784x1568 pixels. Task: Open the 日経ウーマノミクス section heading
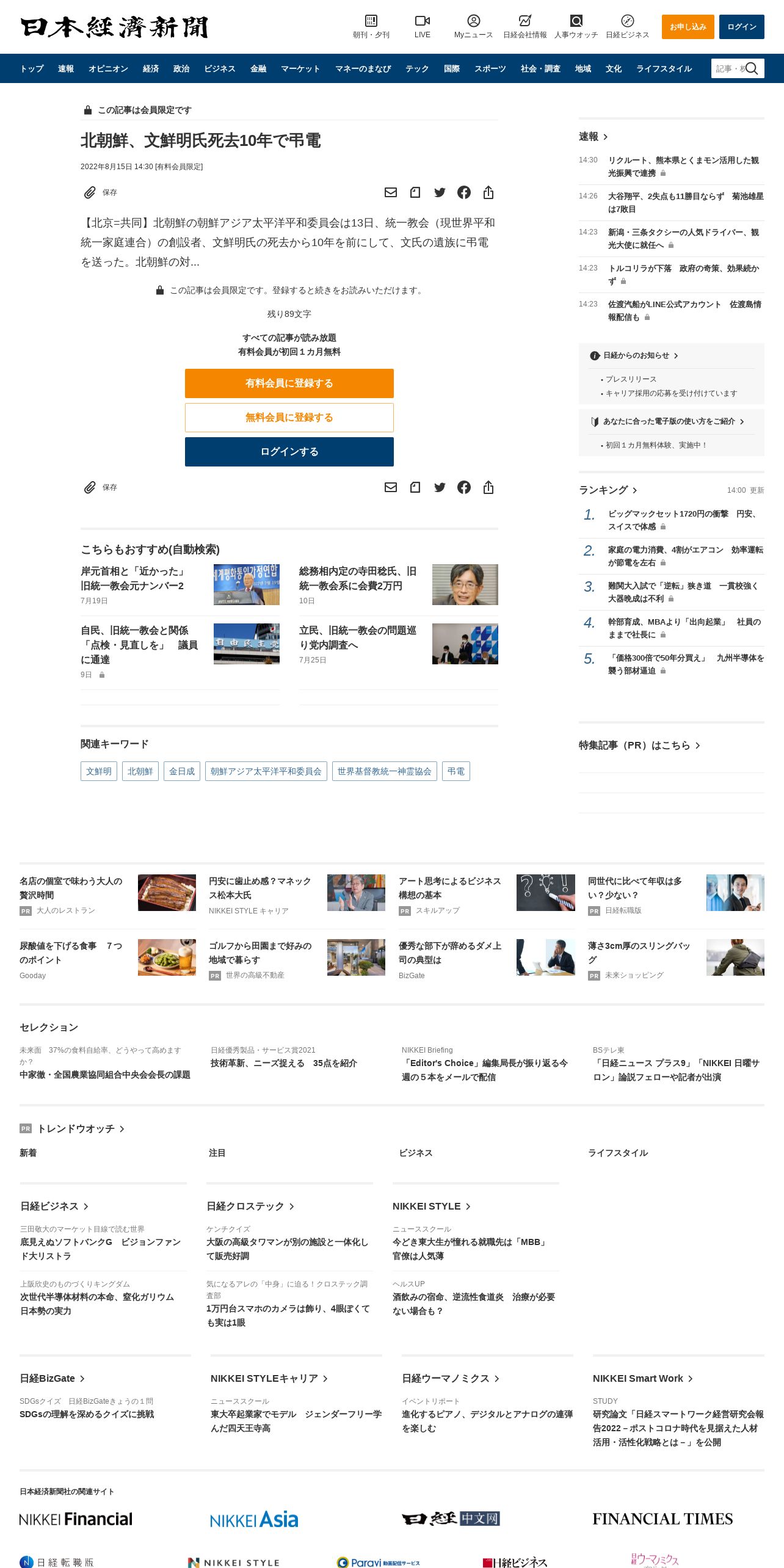[x=451, y=1378]
